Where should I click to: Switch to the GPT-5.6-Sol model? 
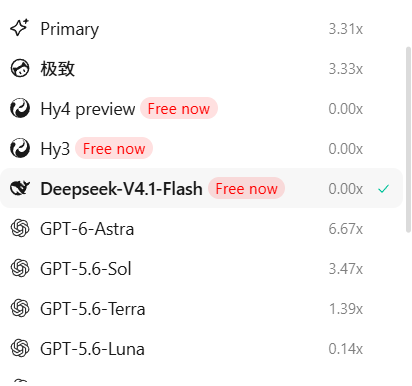click(x=201, y=269)
